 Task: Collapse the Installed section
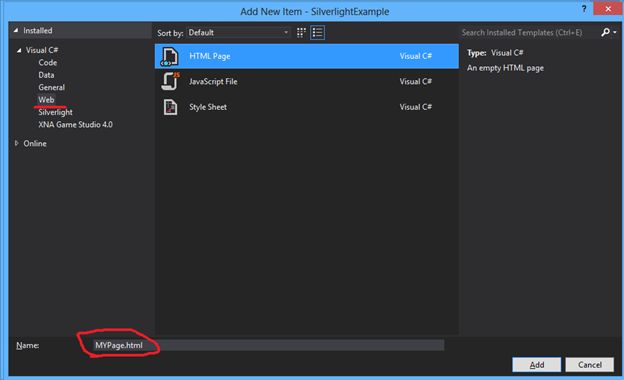16,30
